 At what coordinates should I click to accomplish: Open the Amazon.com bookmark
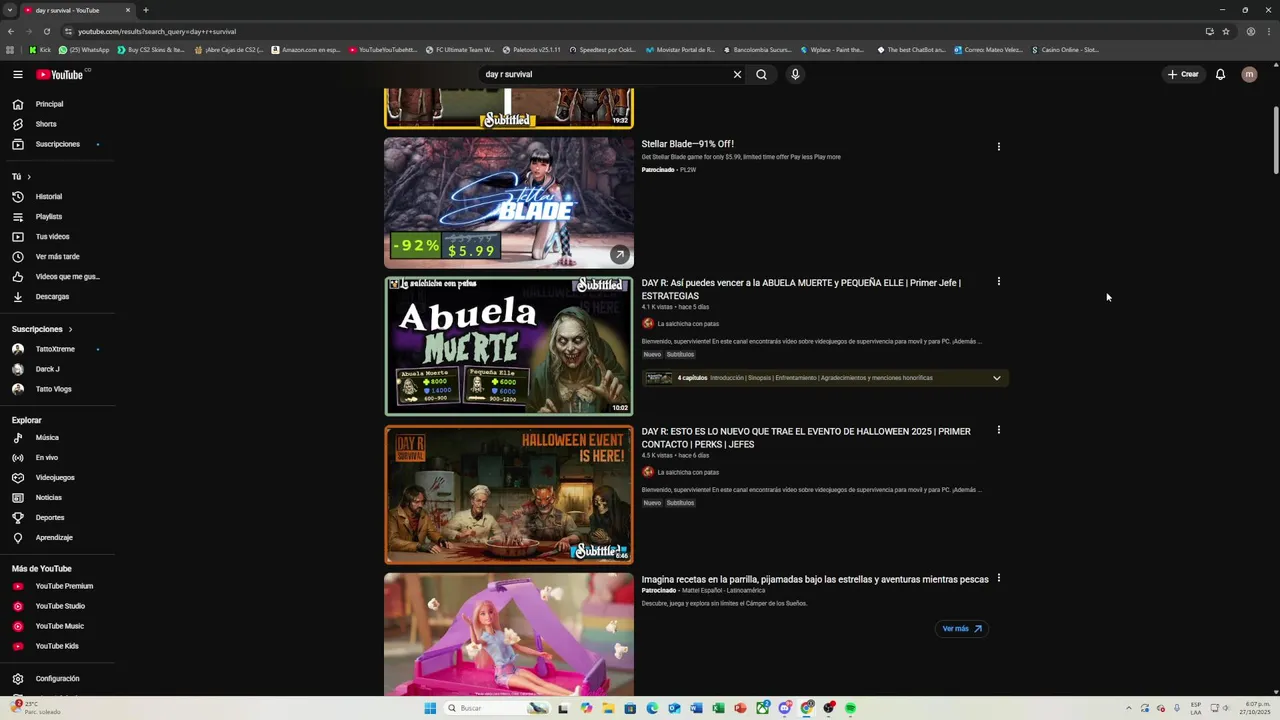tap(306, 50)
